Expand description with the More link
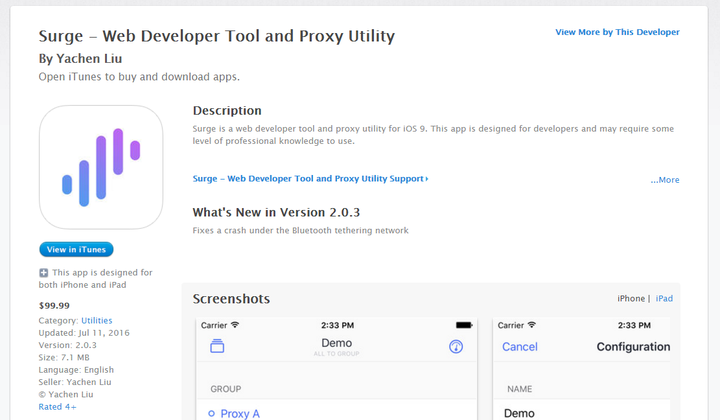 coord(665,180)
